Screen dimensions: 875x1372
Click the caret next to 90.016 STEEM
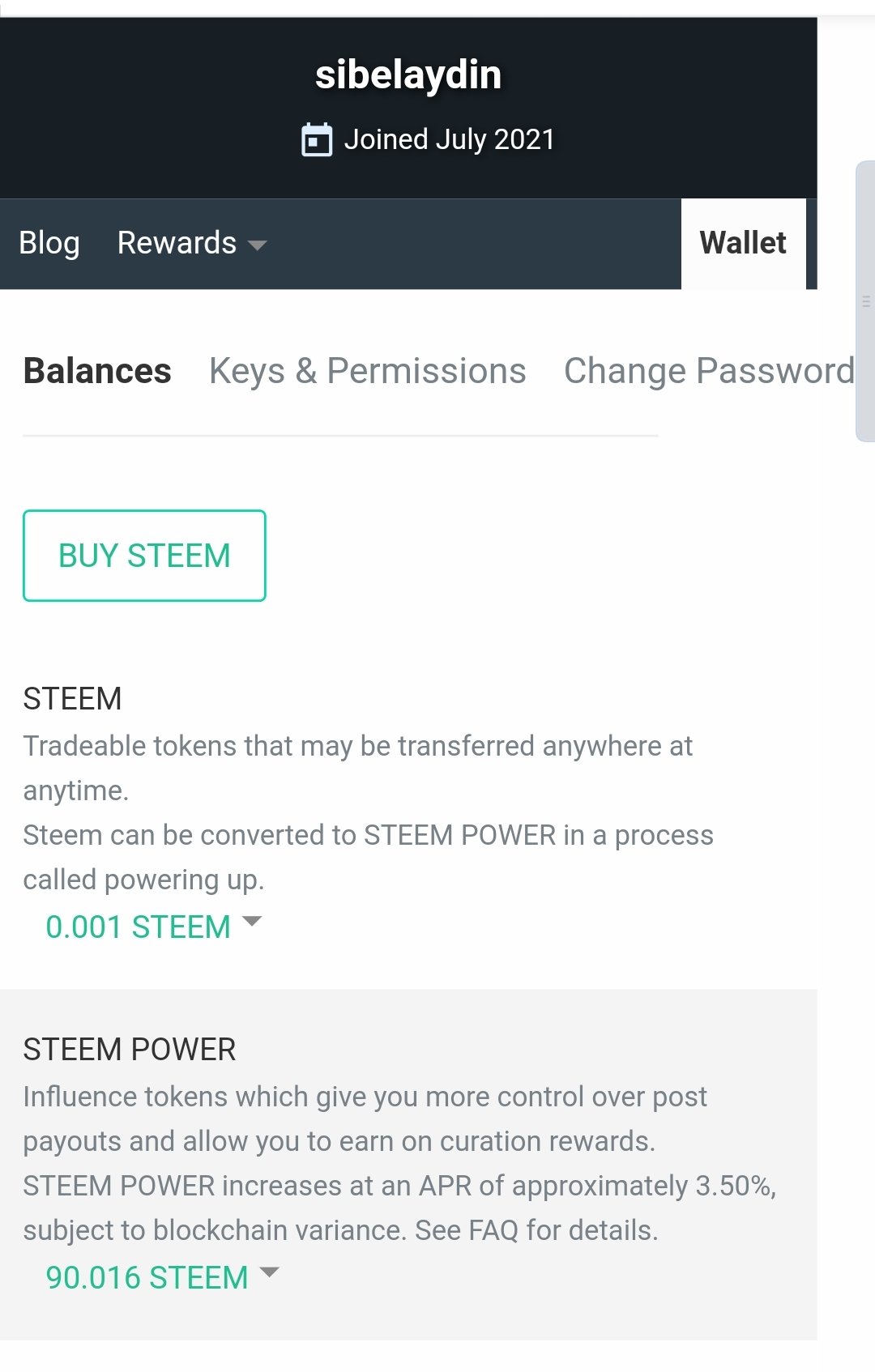269,1272
